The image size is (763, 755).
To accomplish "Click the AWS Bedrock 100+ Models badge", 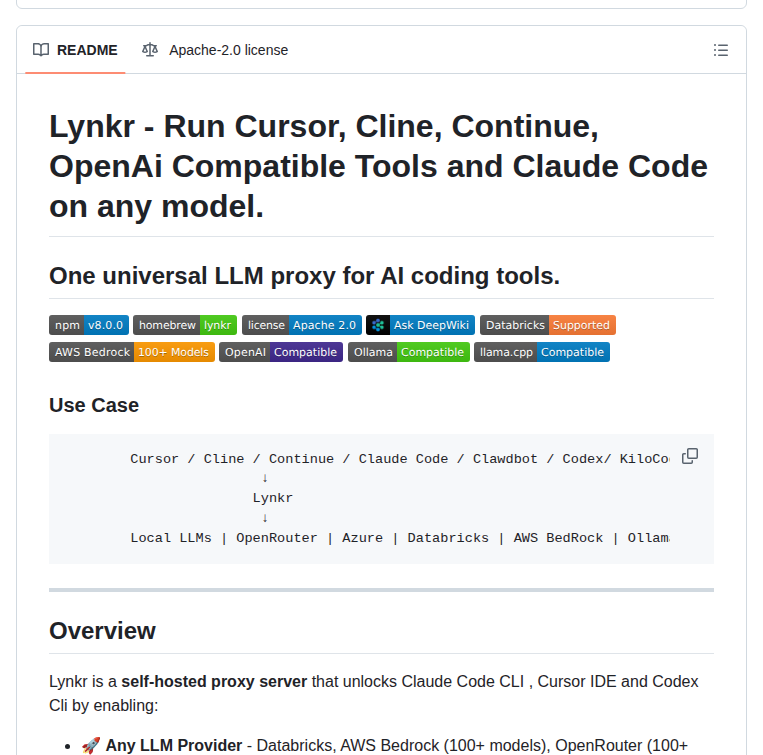I will (132, 352).
